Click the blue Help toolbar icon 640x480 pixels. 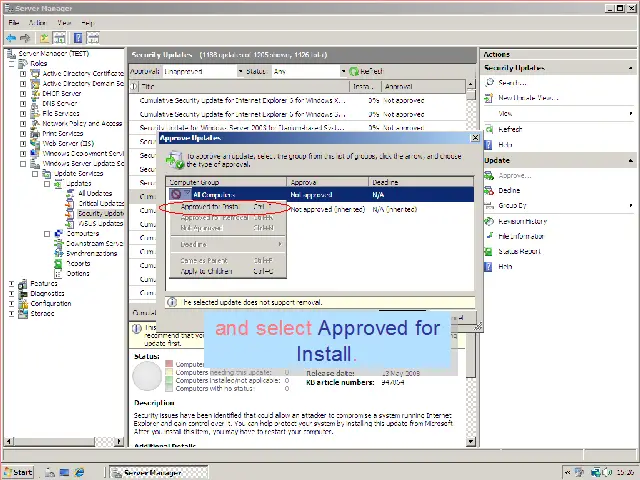(78, 38)
